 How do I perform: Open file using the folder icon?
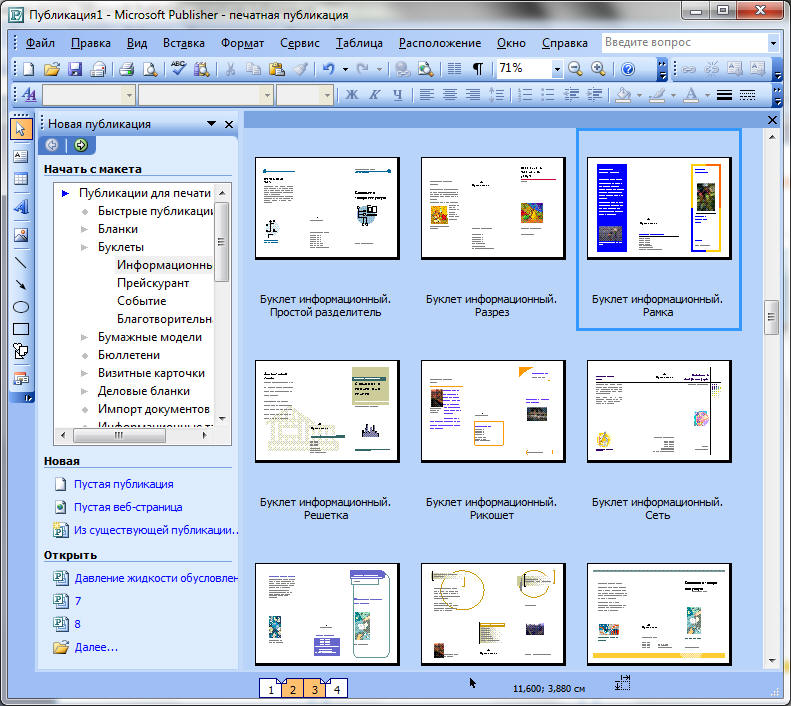click(51, 69)
